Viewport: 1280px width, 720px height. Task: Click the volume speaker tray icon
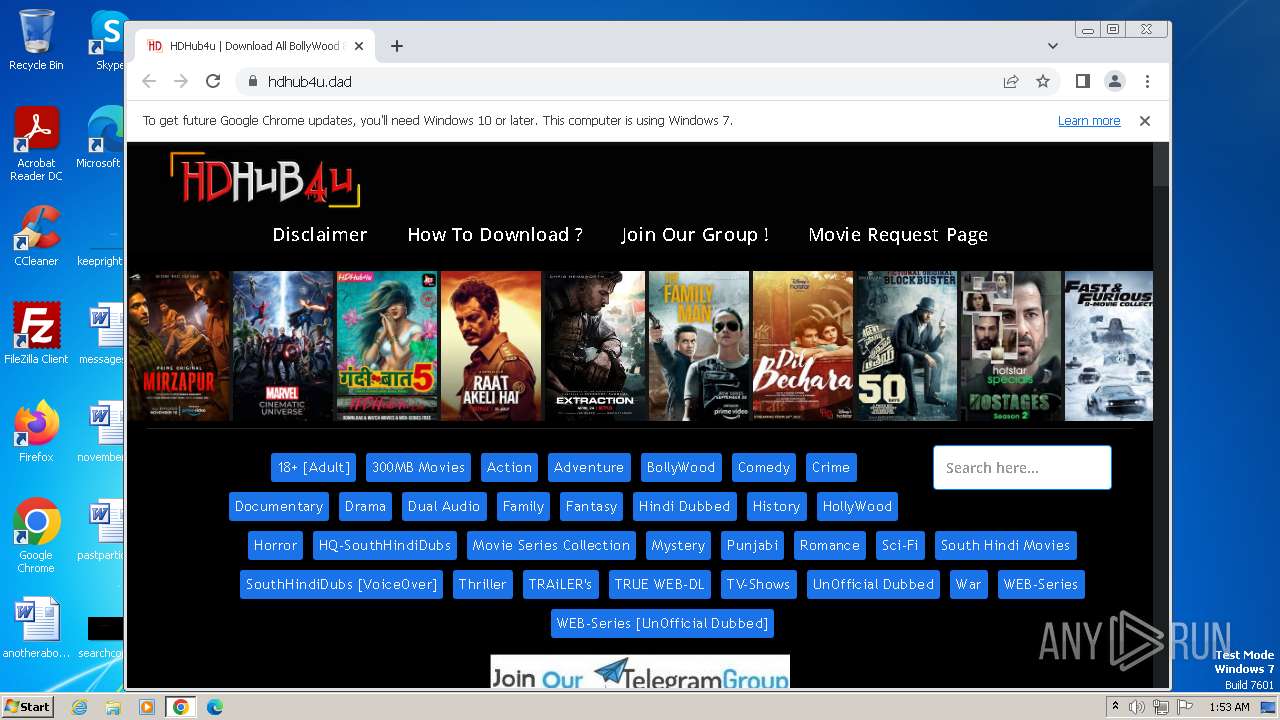coord(1137,707)
